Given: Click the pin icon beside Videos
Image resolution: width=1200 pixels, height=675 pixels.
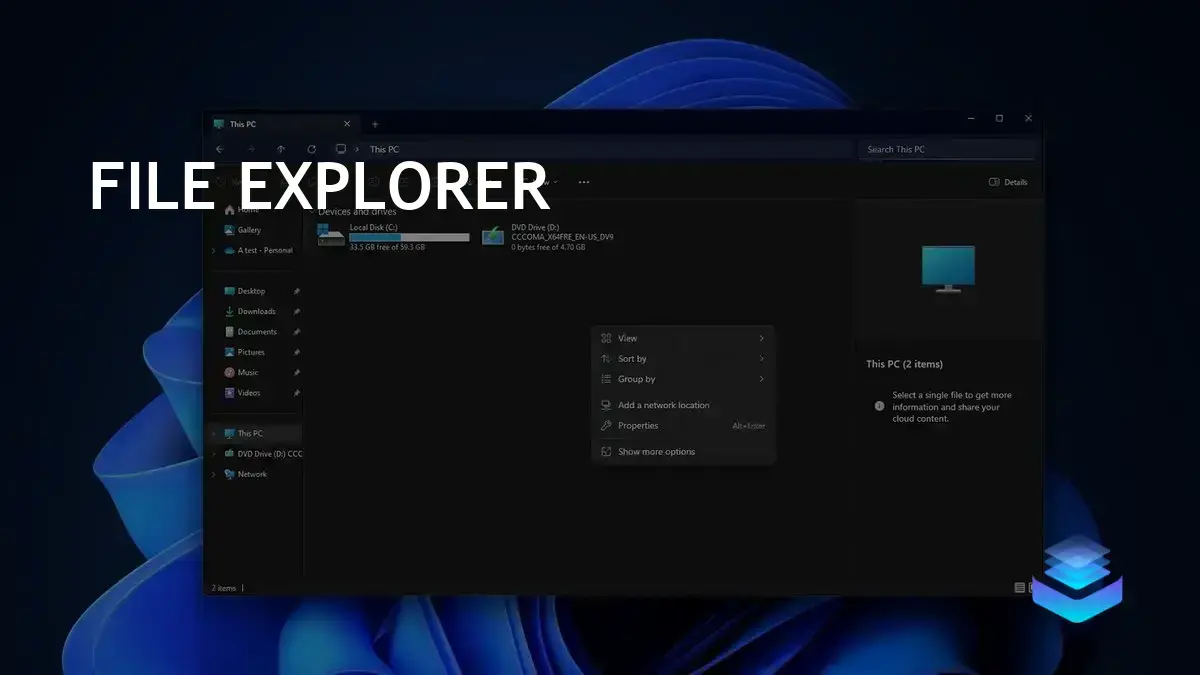Looking at the screenshot, I should click(296, 393).
